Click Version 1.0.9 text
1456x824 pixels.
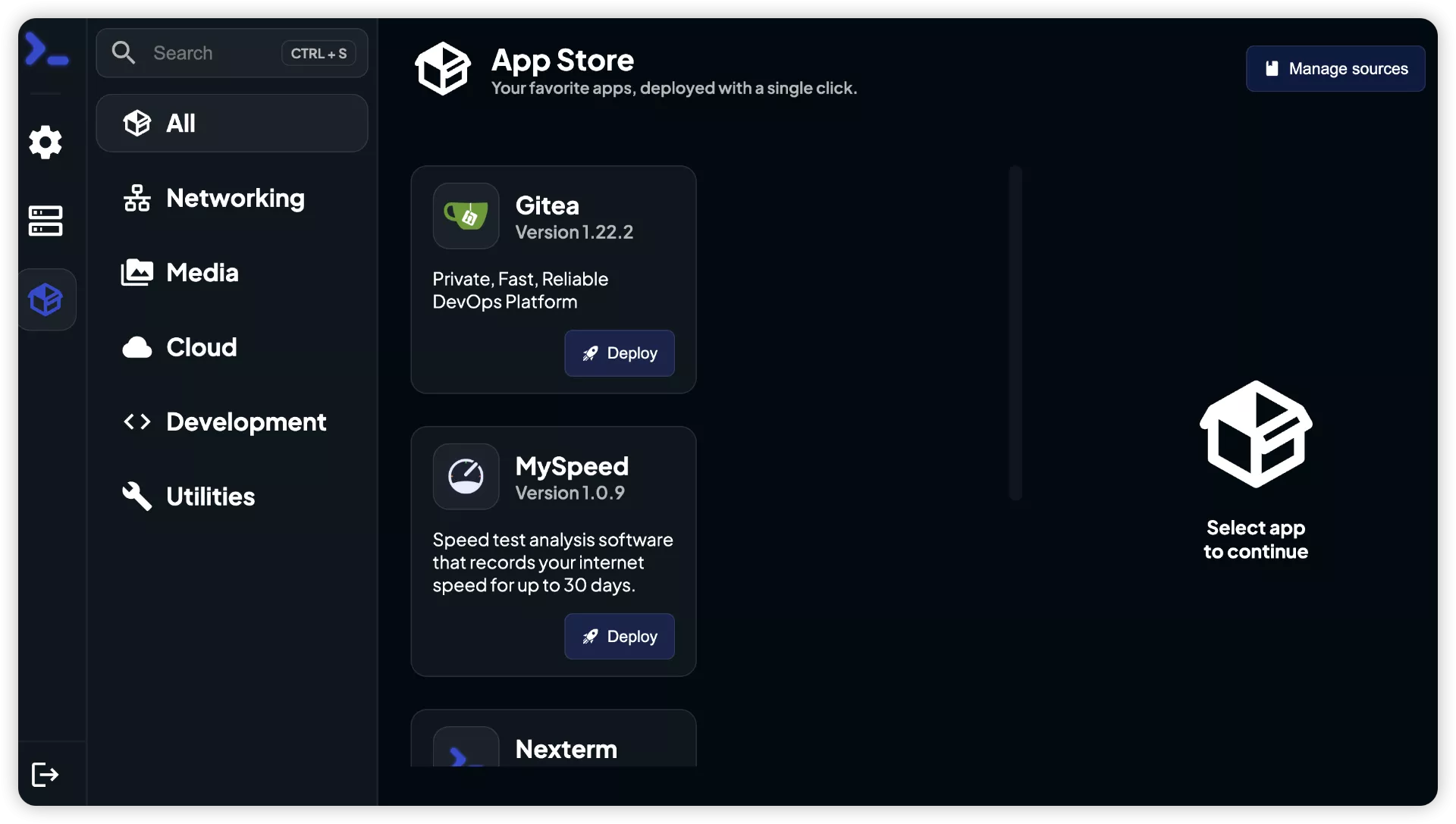[x=570, y=493]
